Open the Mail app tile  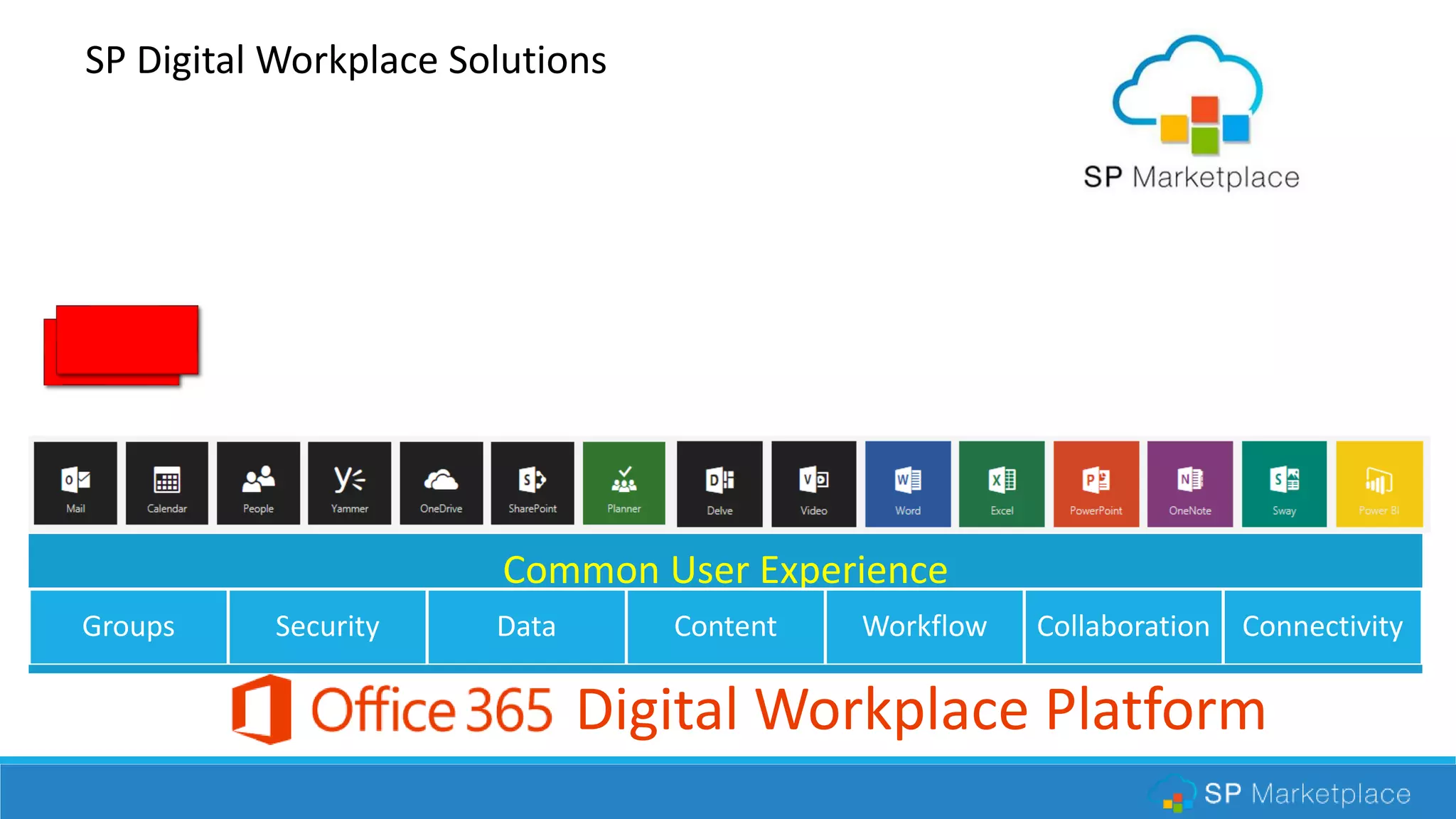(x=75, y=483)
